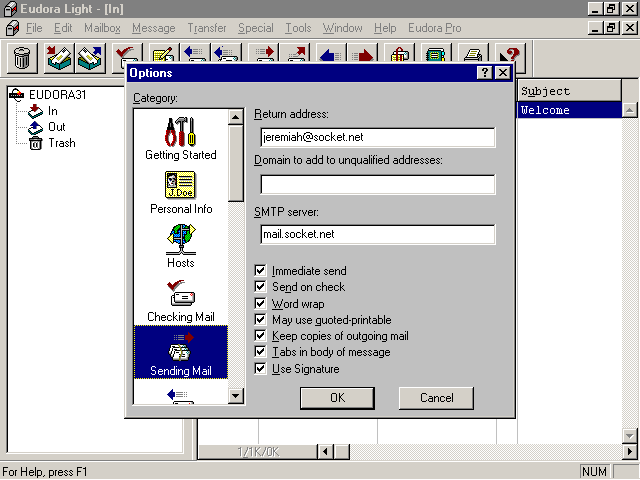The width and height of the screenshot is (640, 480).
Task: Open the File menu
Action: click(34, 28)
